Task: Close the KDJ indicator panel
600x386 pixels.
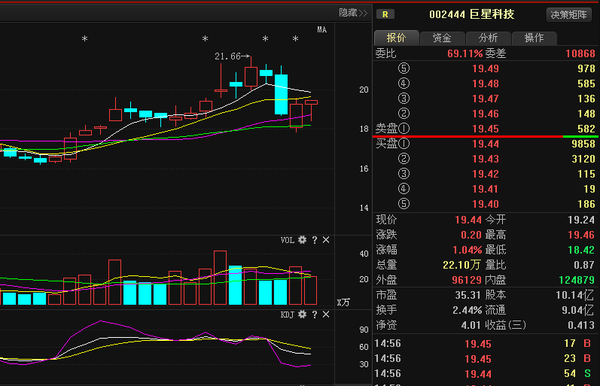Action: (326, 314)
